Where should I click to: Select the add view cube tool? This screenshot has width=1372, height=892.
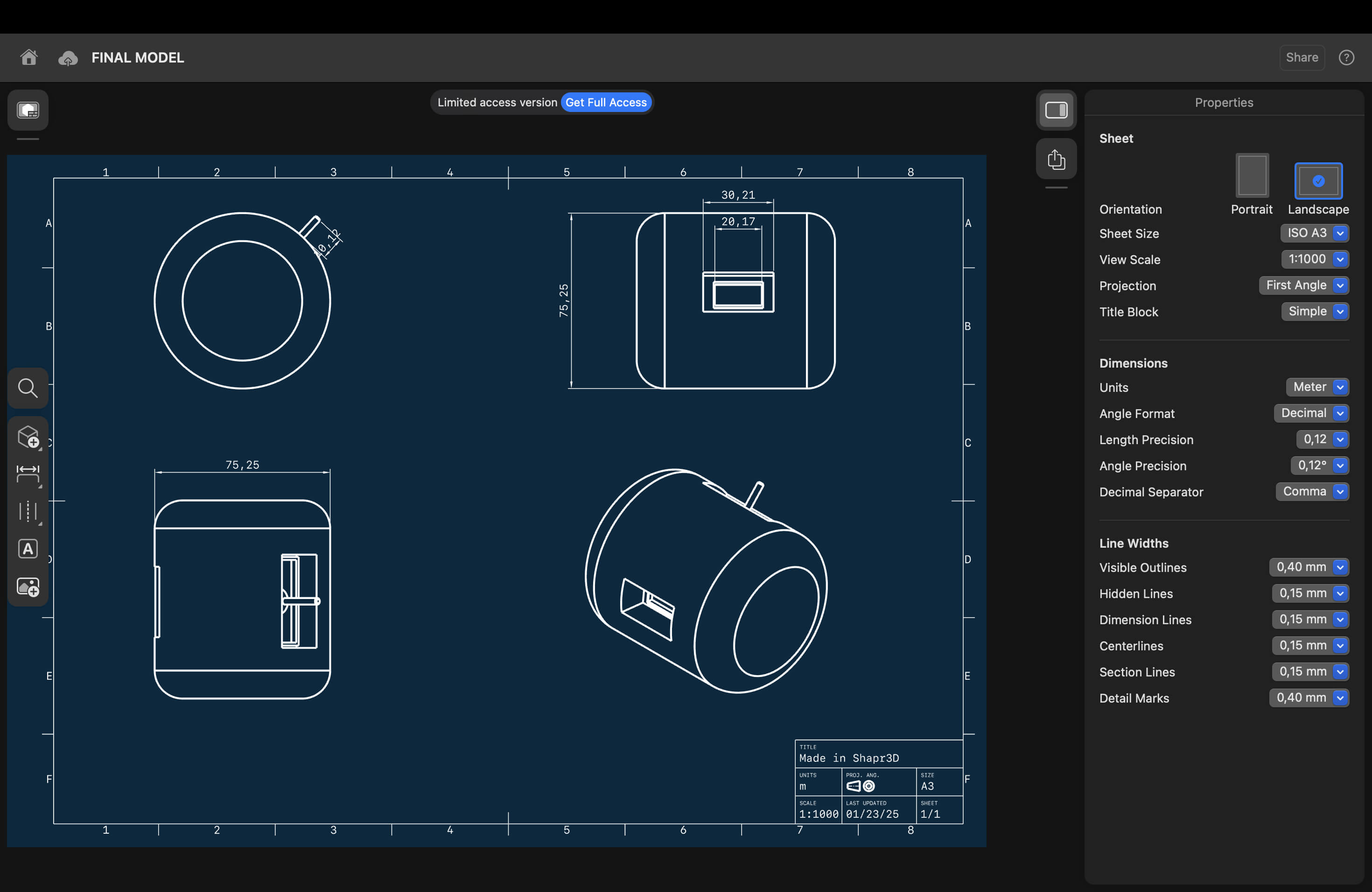point(28,437)
